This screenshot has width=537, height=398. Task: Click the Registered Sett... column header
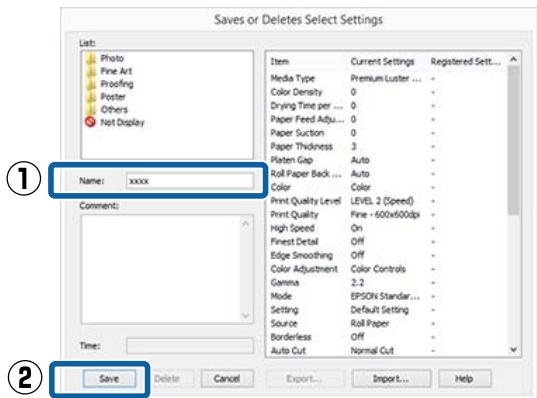coord(466,62)
